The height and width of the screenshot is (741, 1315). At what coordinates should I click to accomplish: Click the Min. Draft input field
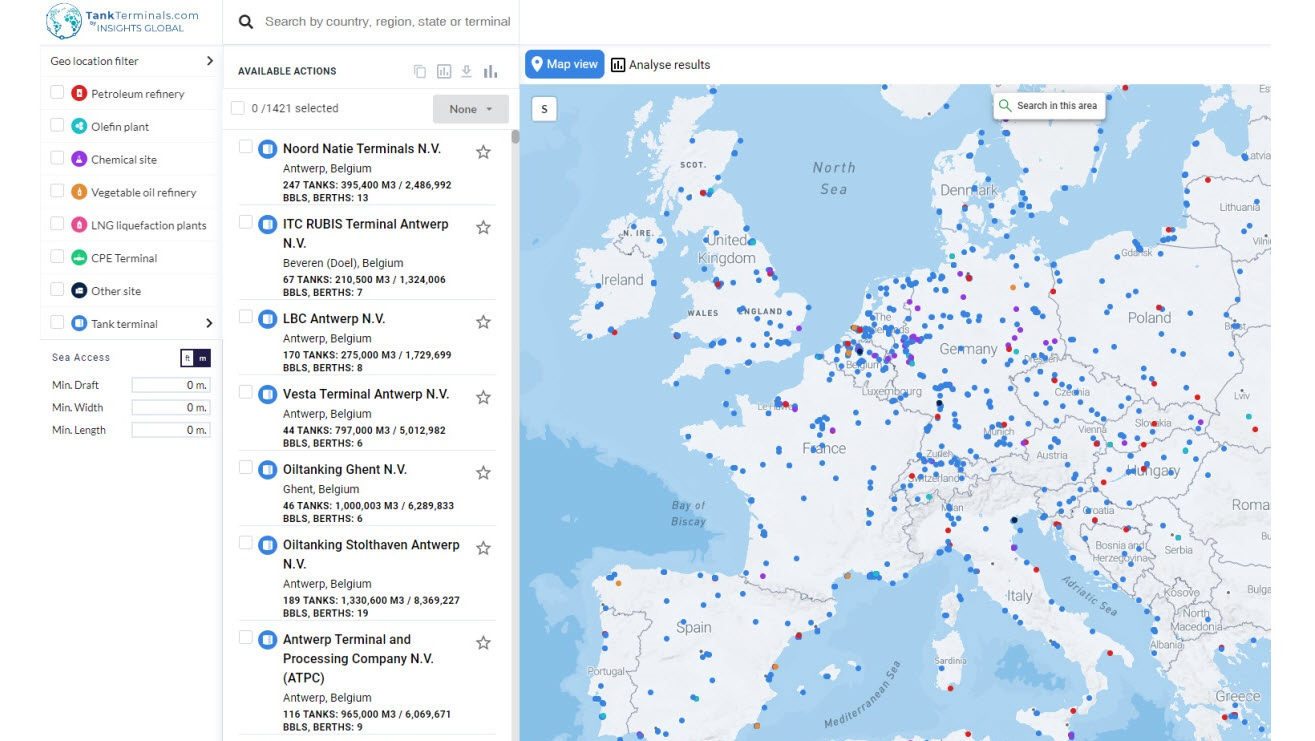point(170,385)
